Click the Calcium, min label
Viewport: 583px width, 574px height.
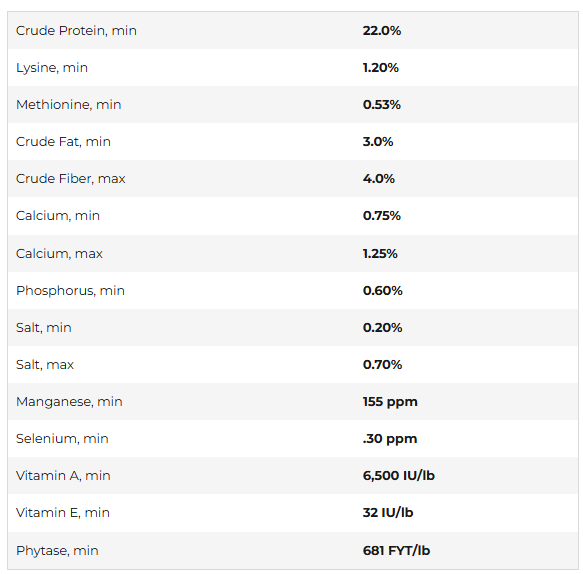(x=58, y=216)
